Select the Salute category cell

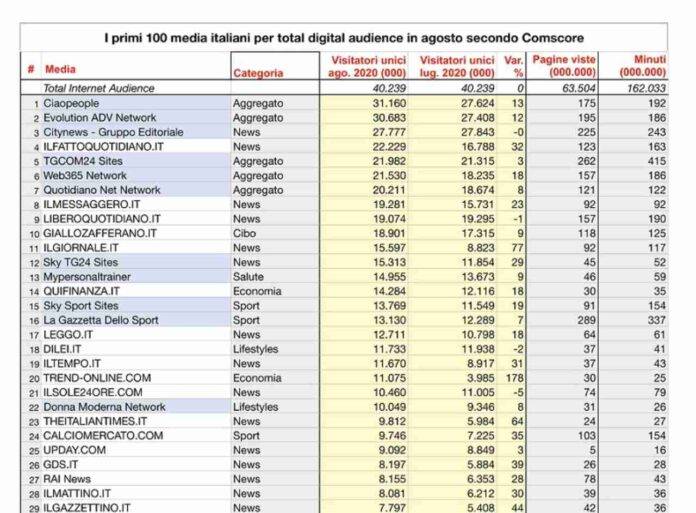click(250, 276)
